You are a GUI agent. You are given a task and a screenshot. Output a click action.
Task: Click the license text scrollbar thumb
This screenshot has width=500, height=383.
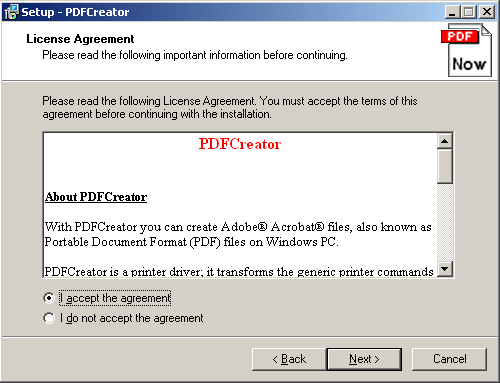444,166
